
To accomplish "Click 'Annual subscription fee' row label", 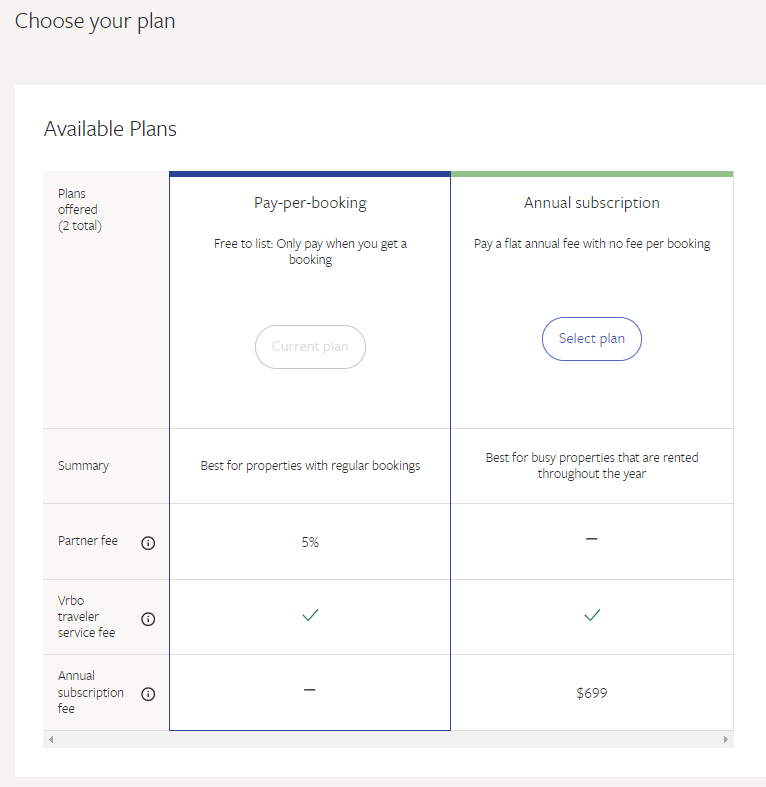I will click(x=90, y=692).
